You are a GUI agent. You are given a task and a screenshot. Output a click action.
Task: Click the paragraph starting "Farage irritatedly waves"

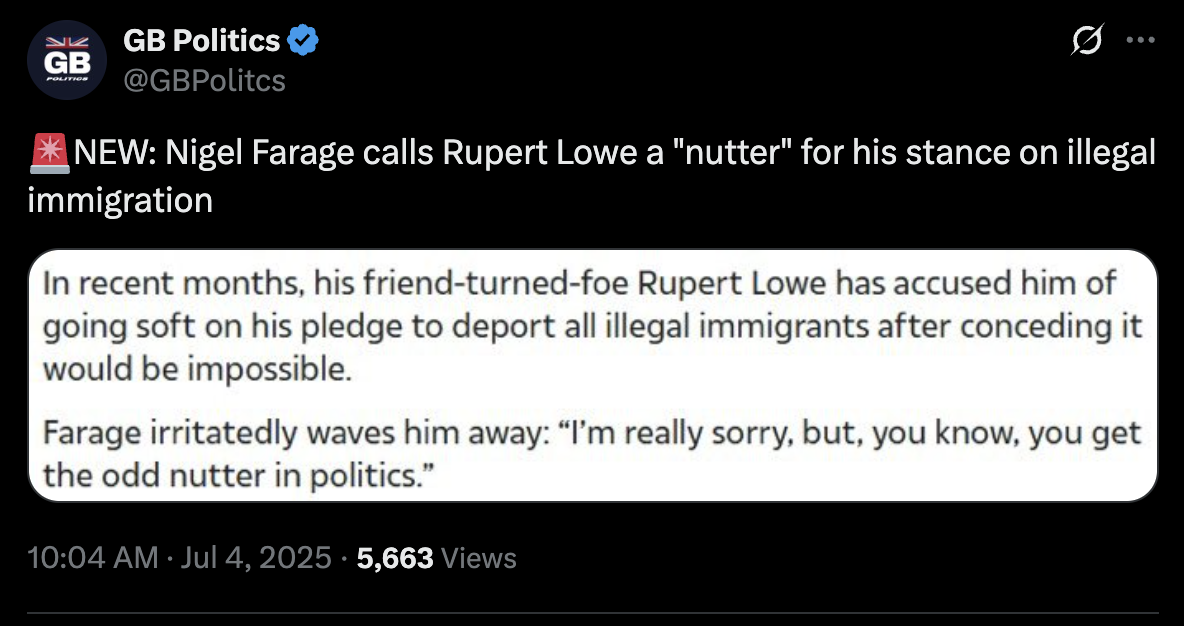(x=593, y=455)
